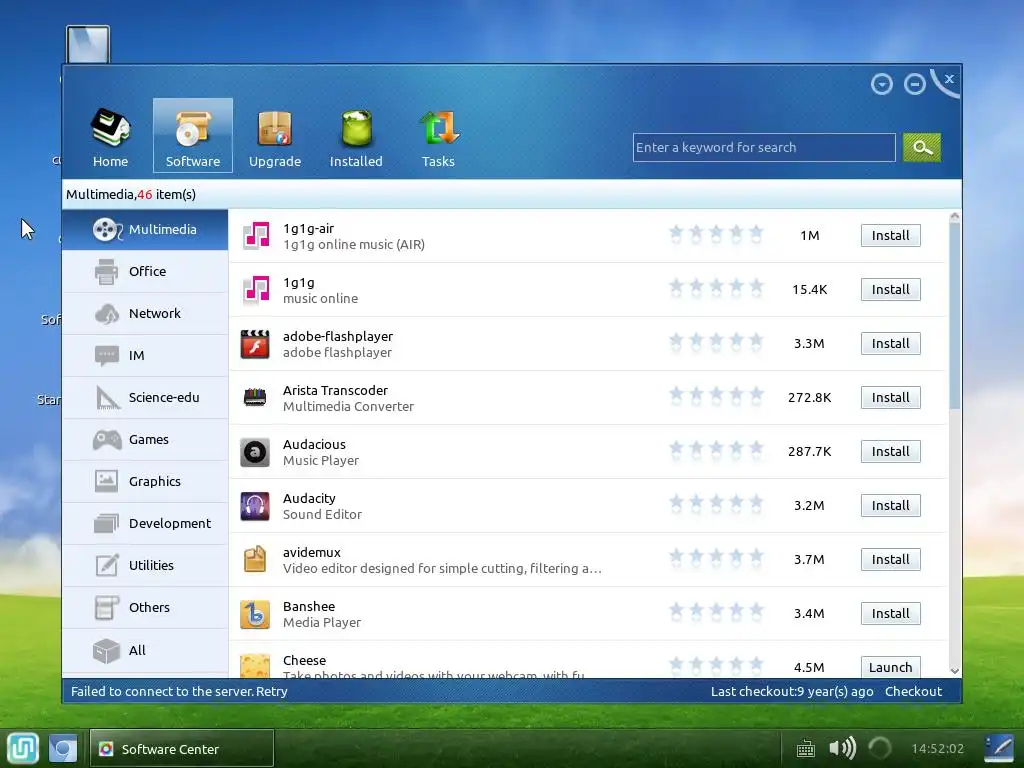Click the Arista Transcoder title text
This screenshot has width=1024, height=768.
[335, 390]
